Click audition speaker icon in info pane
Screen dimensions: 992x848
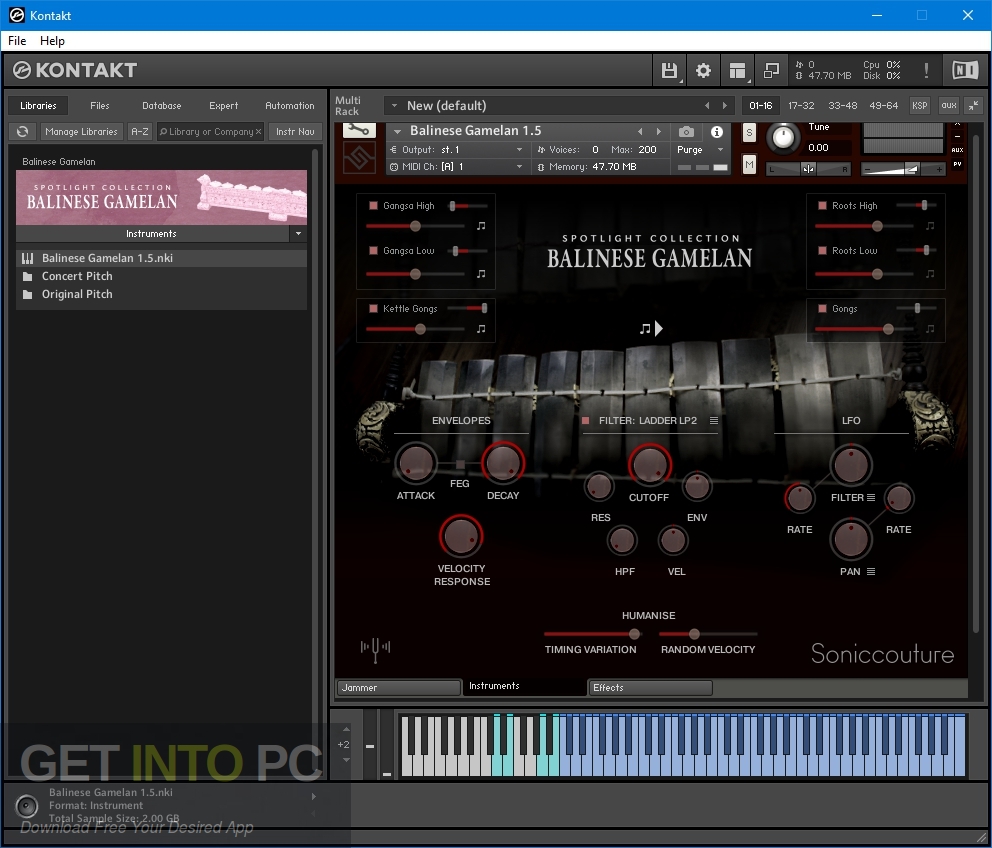click(x=27, y=806)
